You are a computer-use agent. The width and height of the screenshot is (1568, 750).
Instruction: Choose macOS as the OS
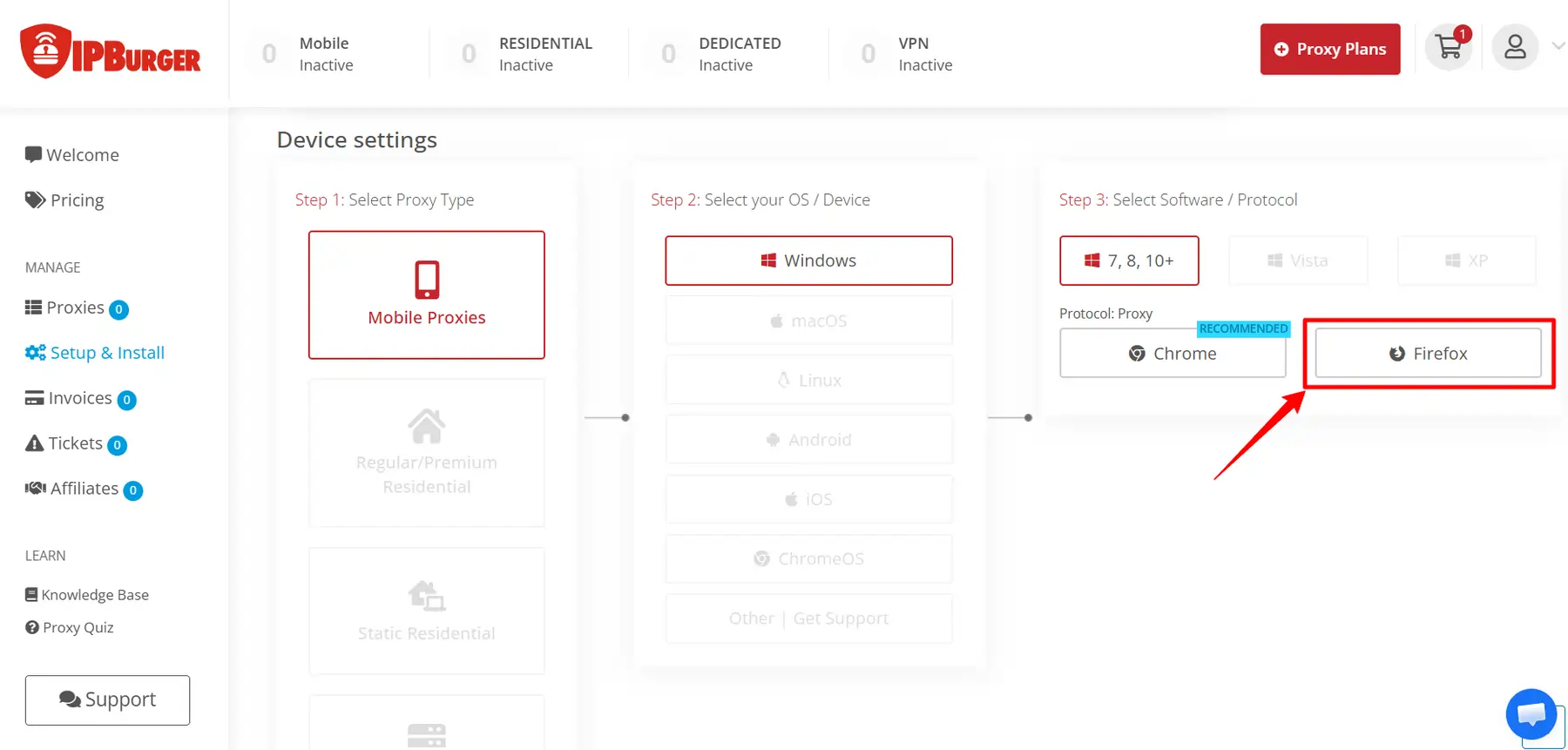[x=808, y=321]
